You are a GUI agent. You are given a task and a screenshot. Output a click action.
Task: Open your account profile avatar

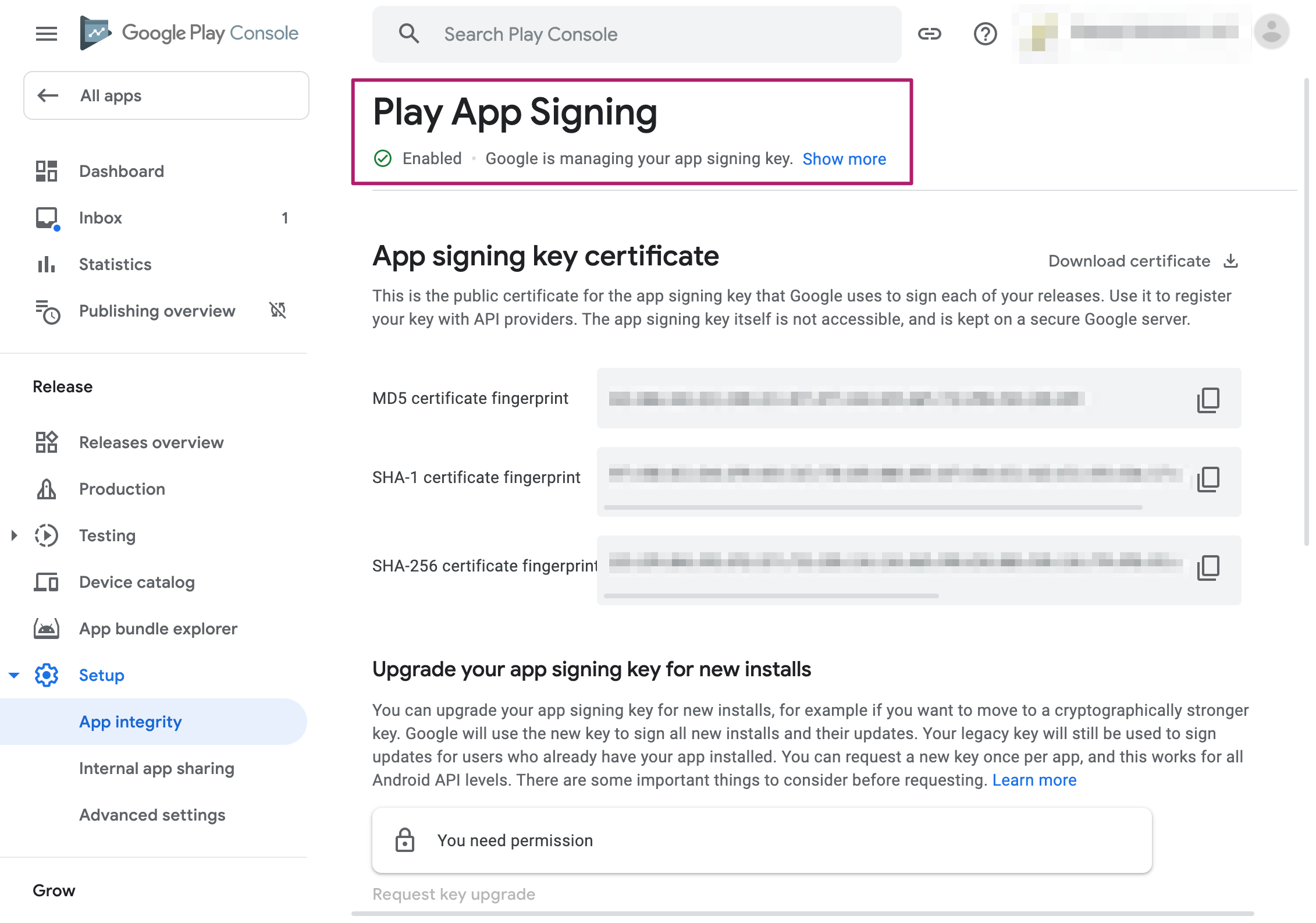tap(1271, 32)
